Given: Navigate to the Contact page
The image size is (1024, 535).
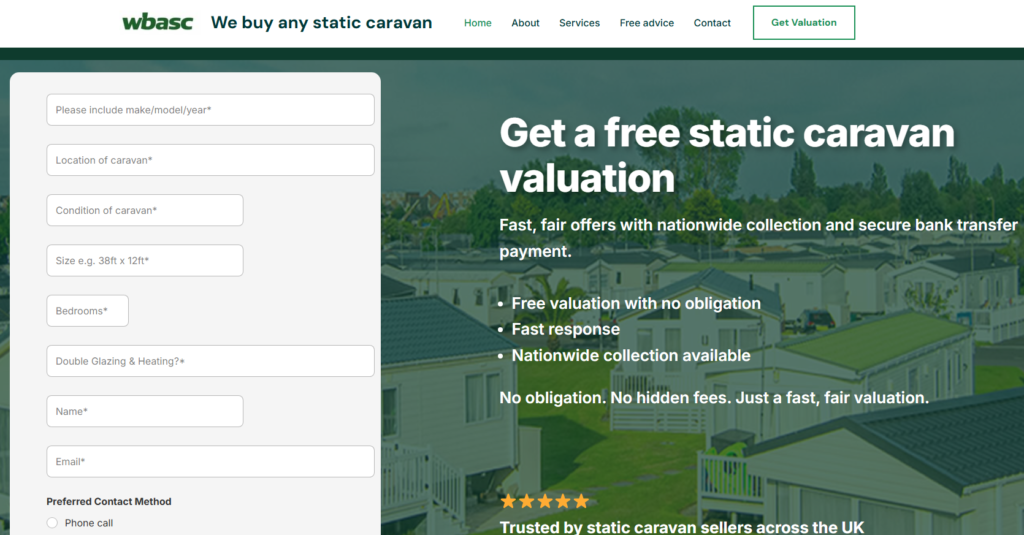Looking at the screenshot, I should 712,23.
